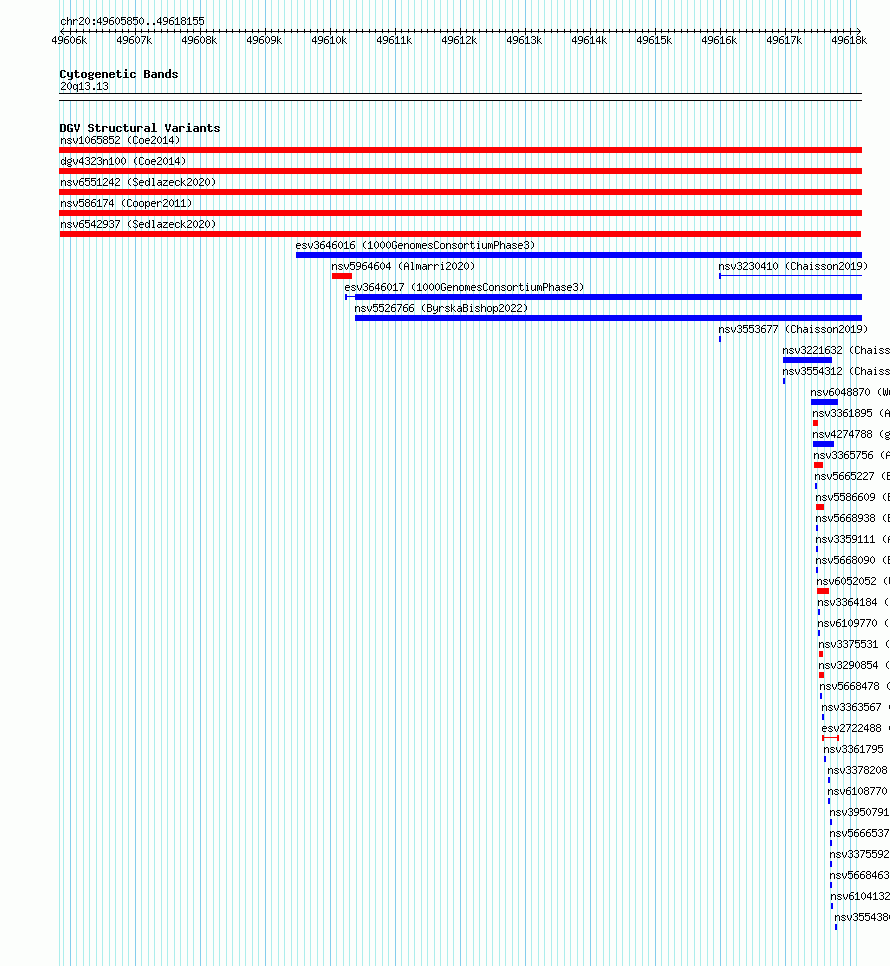Viewport: 890px width, 966px height.
Task: Select the nsv6551242 (Sedlazeck2020) label
Action: tap(138, 182)
